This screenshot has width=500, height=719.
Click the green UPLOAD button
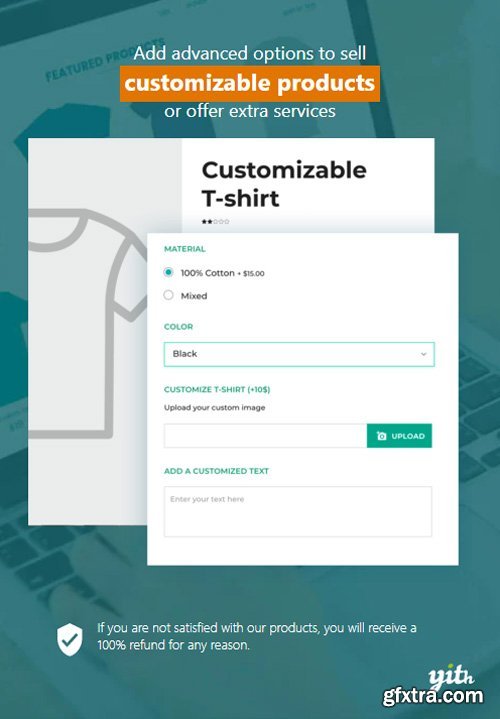(x=399, y=436)
